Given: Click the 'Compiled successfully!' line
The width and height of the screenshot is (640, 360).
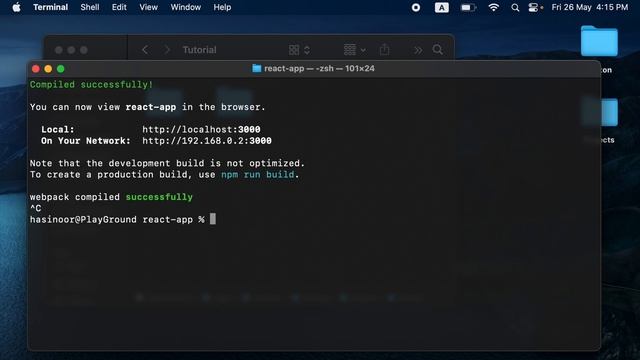Looking at the screenshot, I should tap(91, 84).
